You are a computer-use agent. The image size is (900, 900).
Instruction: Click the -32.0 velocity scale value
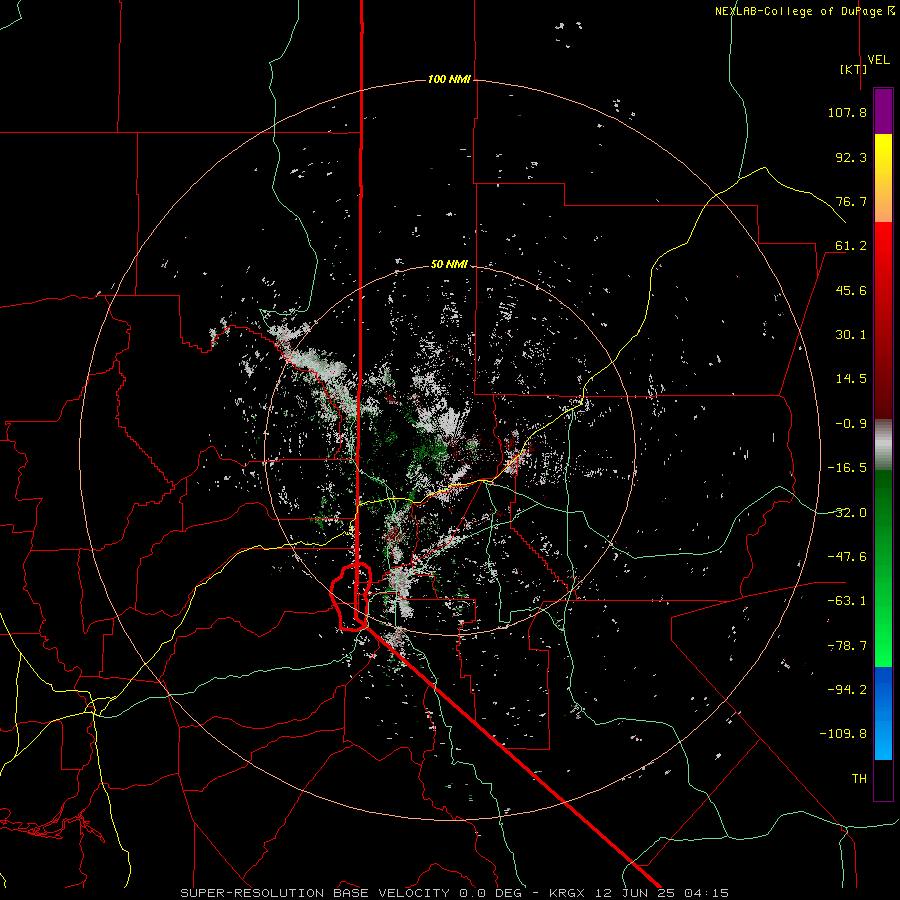pyautogui.click(x=847, y=513)
